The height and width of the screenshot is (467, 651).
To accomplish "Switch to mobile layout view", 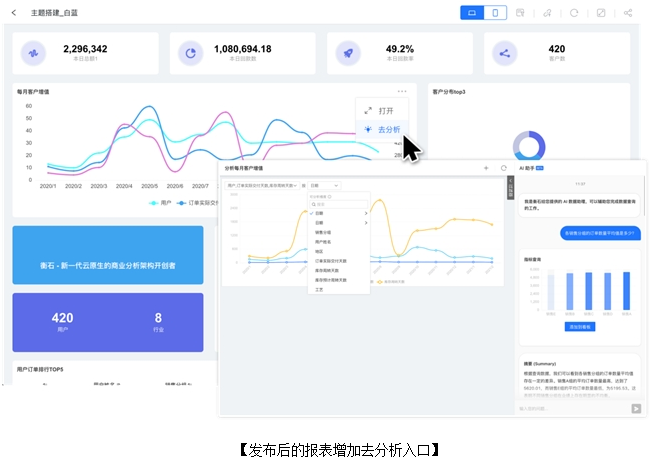I will [495, 13].
